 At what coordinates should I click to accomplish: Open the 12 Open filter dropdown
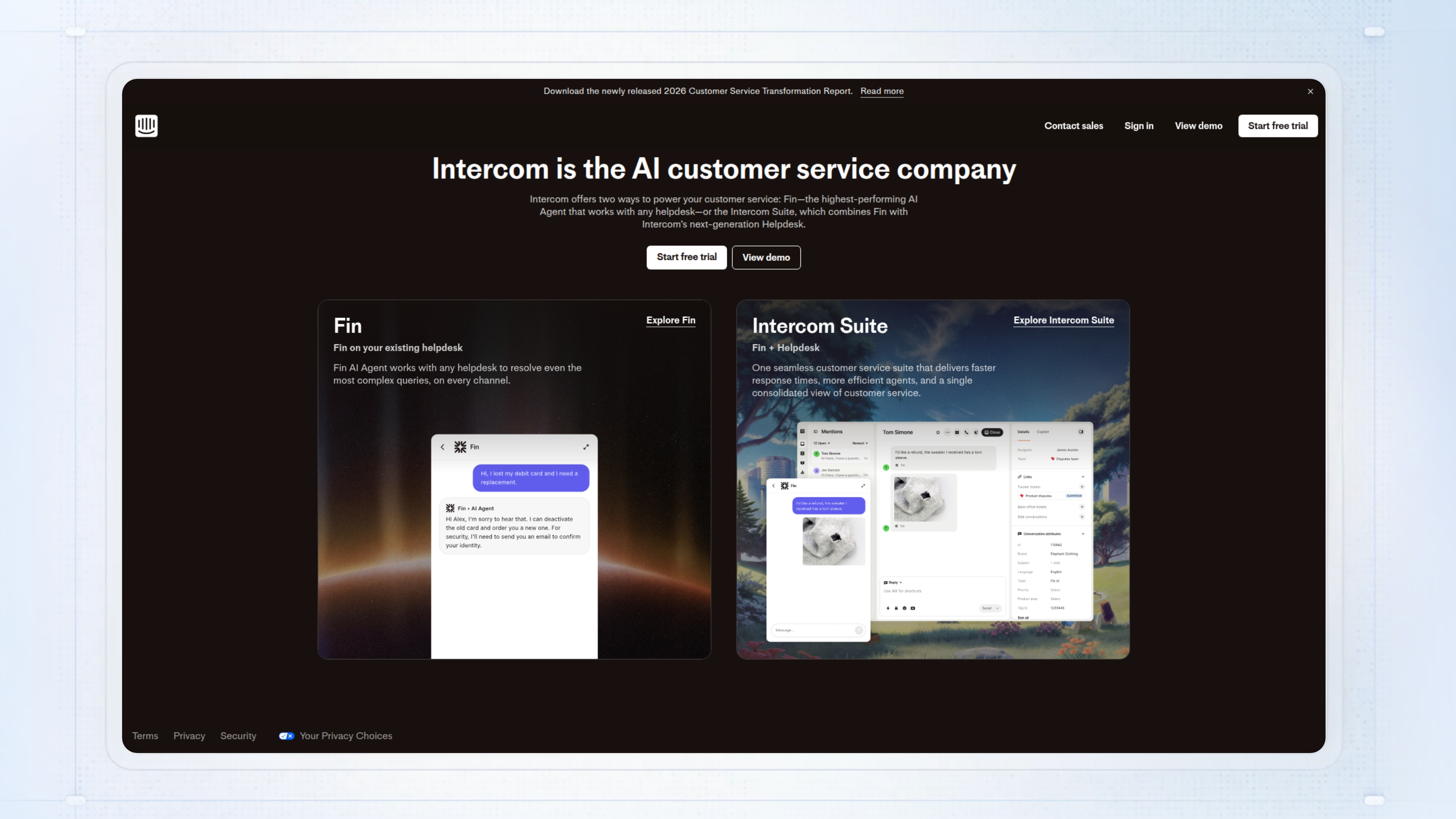pyautogui.click(x=821, y=443)
